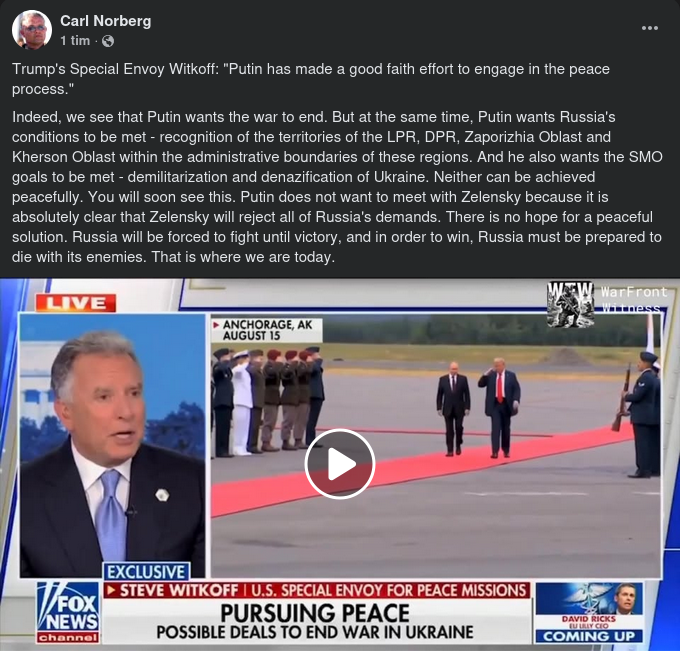Click the WarFront Witness soldier watermark logo
Screen dimensions: 680x651
pyautogui.click(x=570, y=304)
